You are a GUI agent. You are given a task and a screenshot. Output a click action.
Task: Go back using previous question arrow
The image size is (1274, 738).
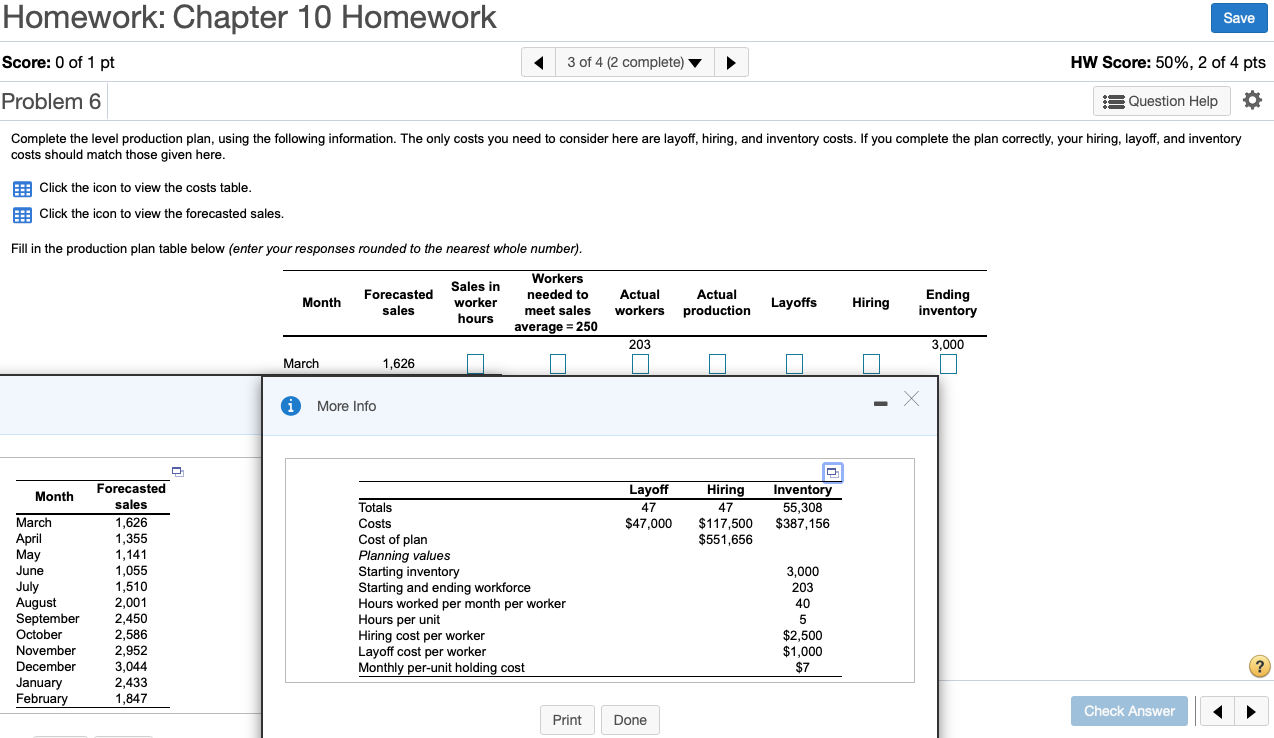[x=538, y=61]
